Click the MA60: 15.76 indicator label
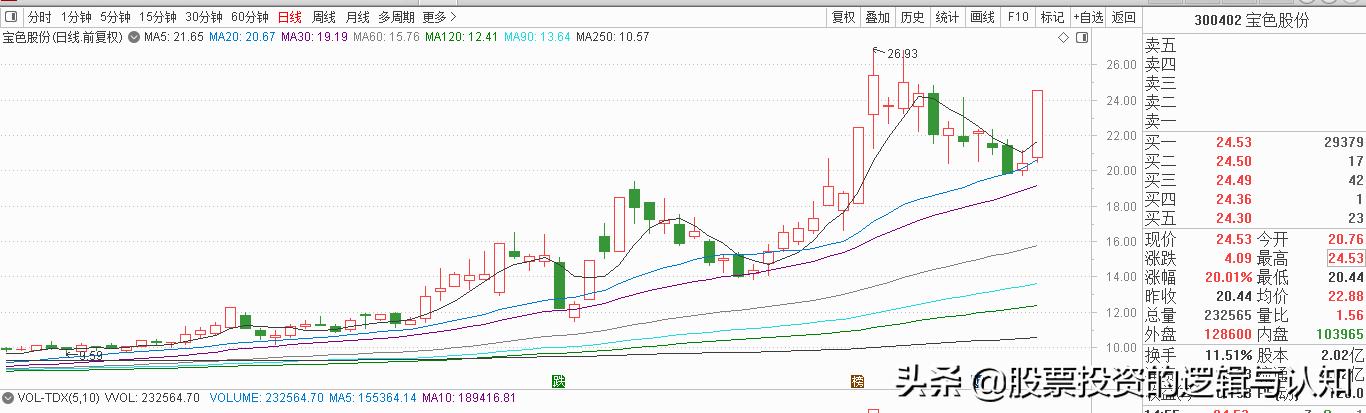Viewport: 1366px width, 413px height. [x=386, y=37]
